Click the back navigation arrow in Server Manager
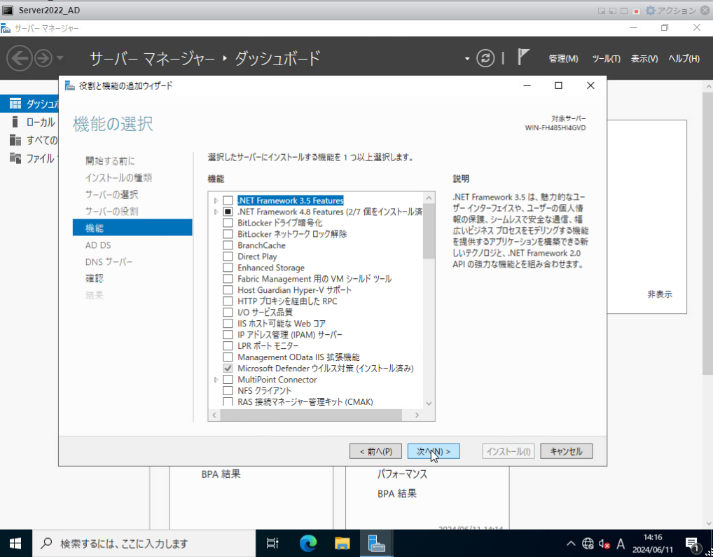Viewport: 713px width, 557px height. (19, 59)
